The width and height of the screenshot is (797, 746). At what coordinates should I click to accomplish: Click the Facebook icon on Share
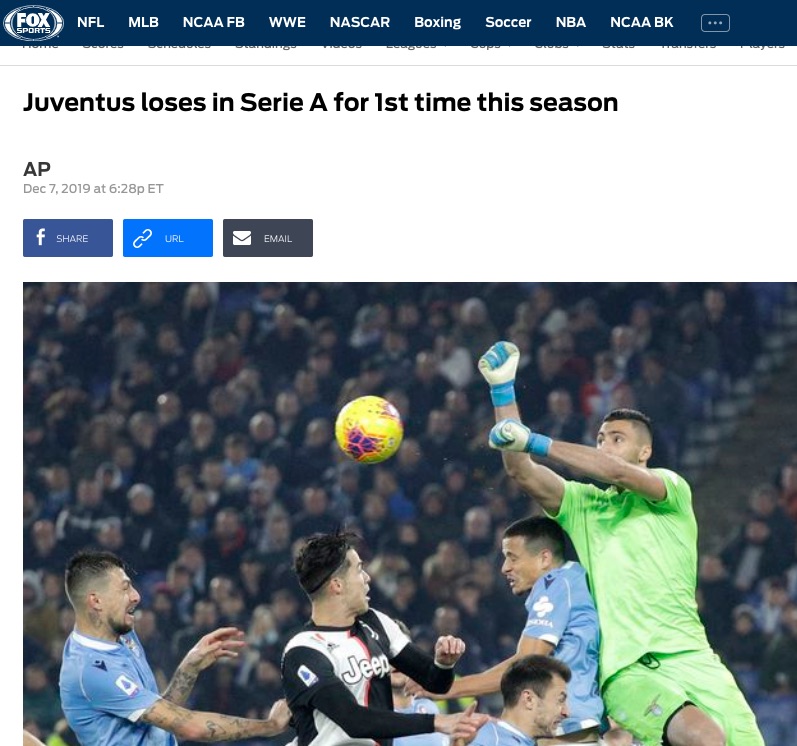(x=41, y=237)
